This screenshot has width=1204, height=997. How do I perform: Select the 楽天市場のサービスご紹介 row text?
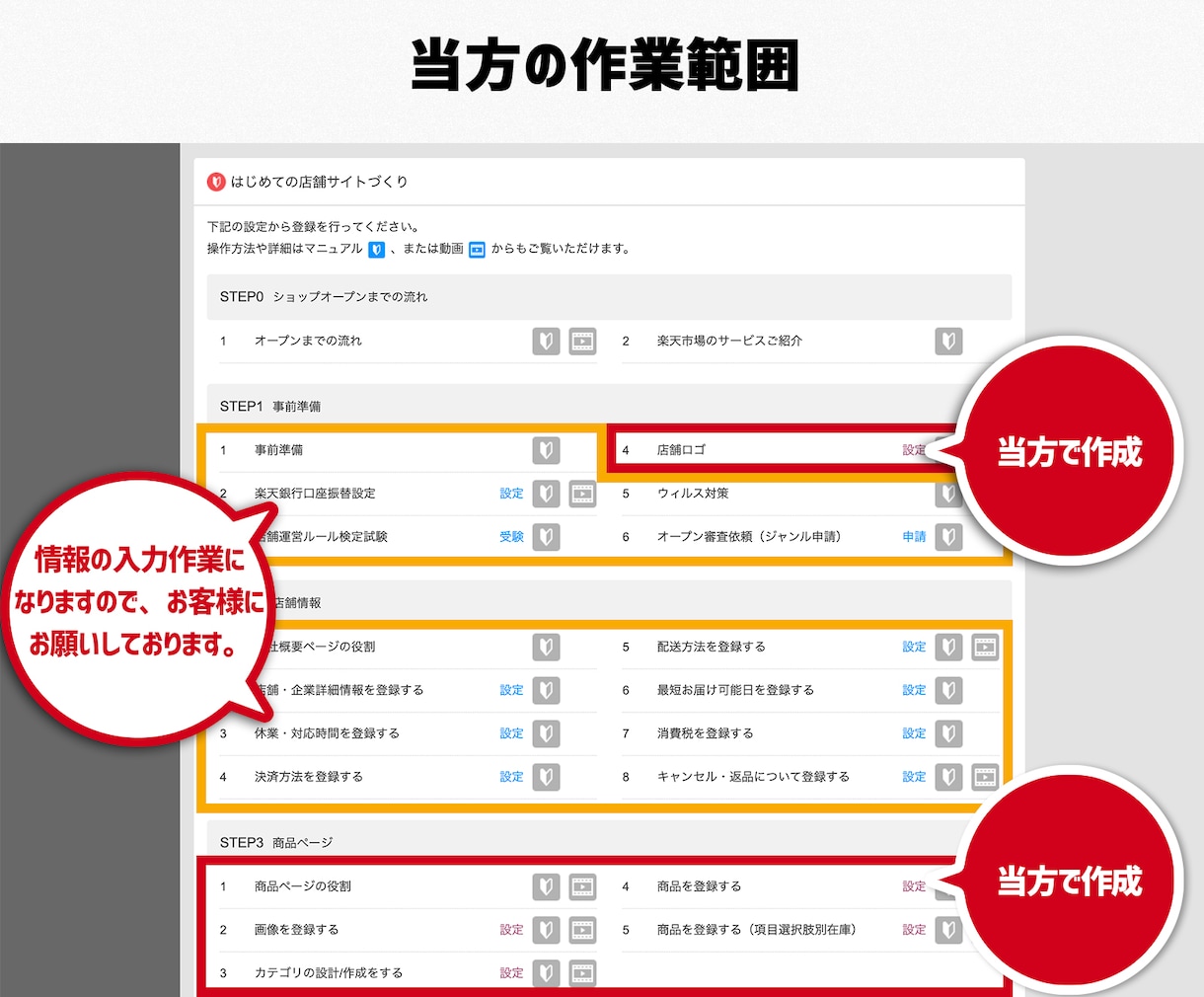point(729,342)
